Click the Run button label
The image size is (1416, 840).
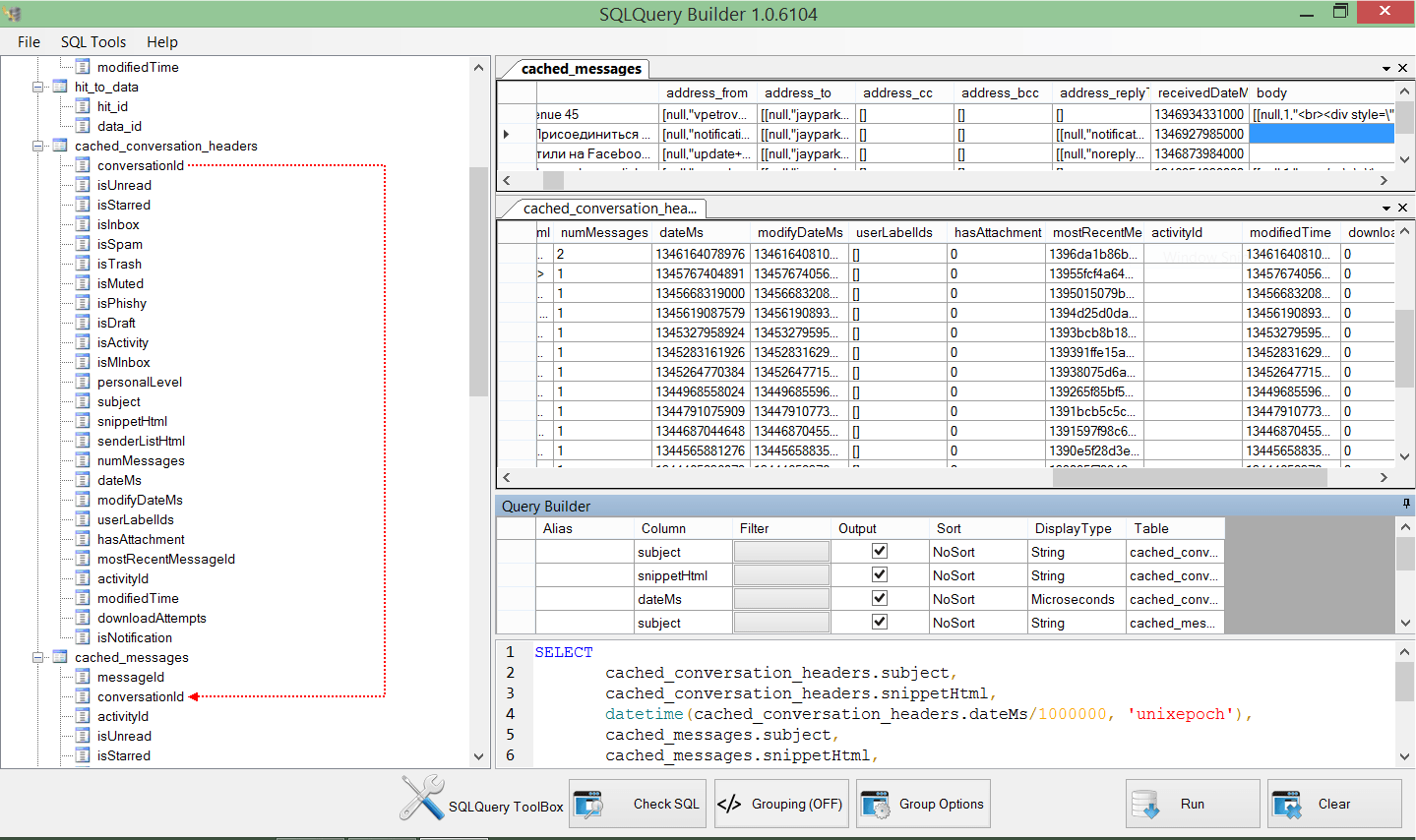pos(1193,804)
